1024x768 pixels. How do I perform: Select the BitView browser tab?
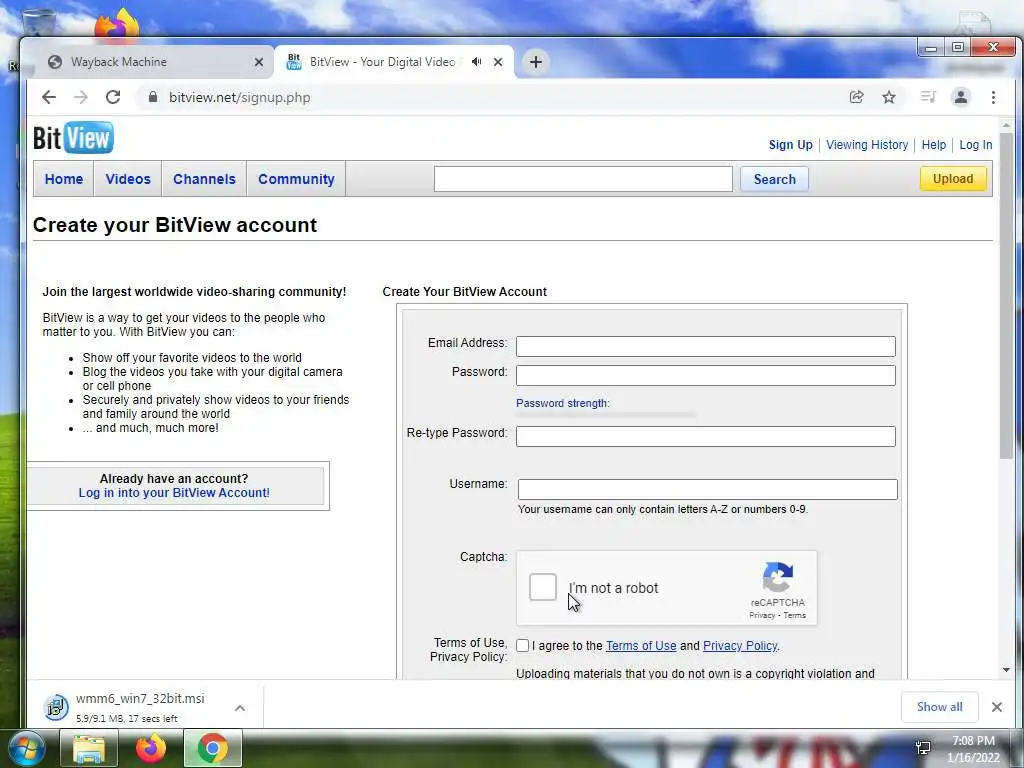392,62
